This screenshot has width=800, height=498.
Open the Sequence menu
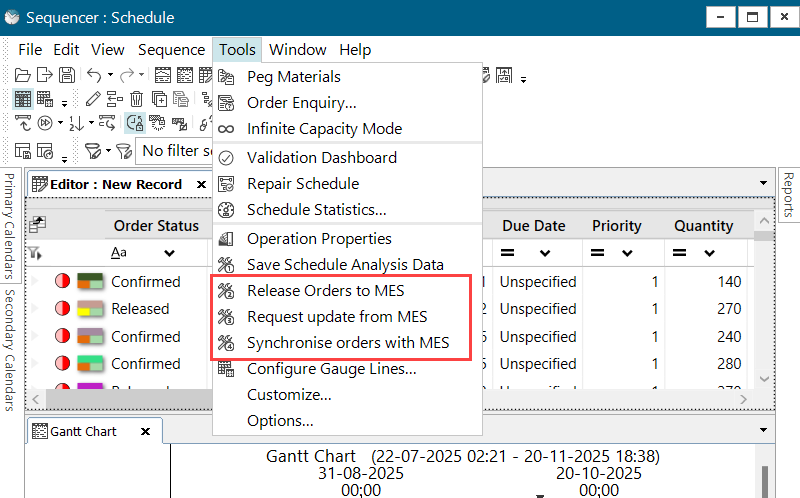pos(171,50)
